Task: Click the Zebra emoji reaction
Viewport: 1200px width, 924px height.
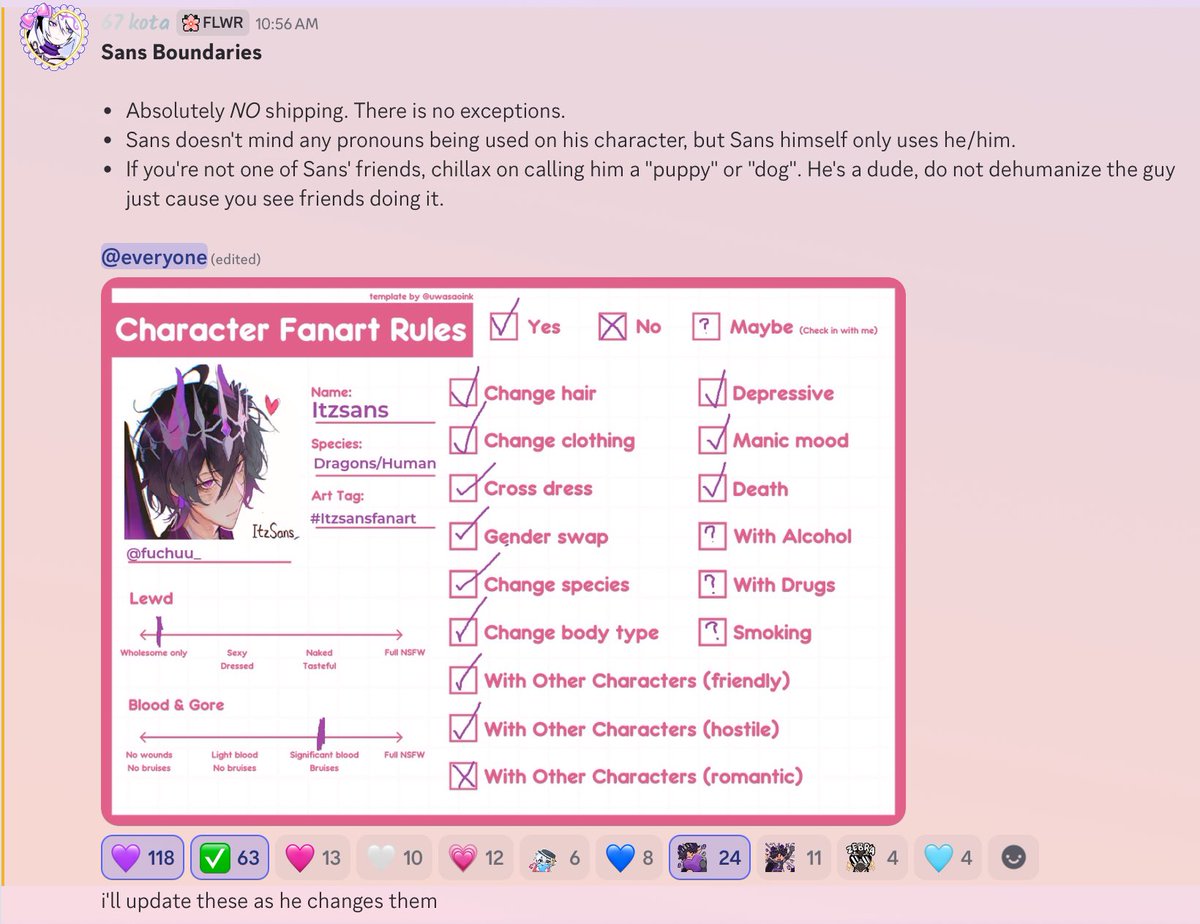Action: tap(871, 857)
